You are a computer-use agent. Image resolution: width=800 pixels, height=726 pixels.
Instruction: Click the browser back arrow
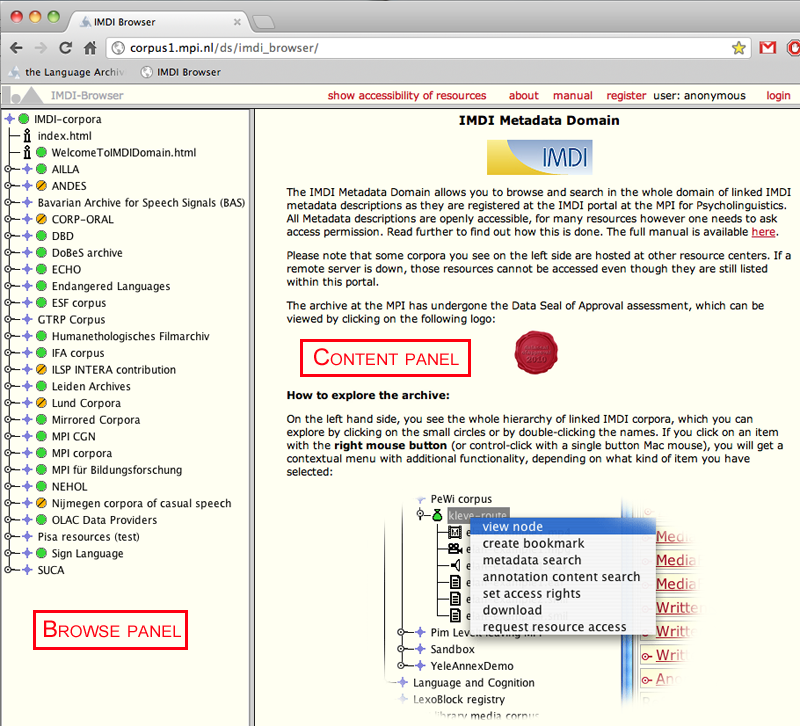pyautogui.click(x=16, y=48)
